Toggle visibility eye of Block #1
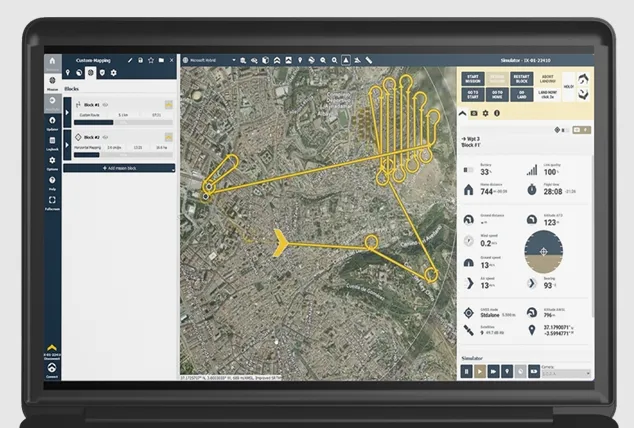This screenshot has height=428, width=634. point(106,105)
